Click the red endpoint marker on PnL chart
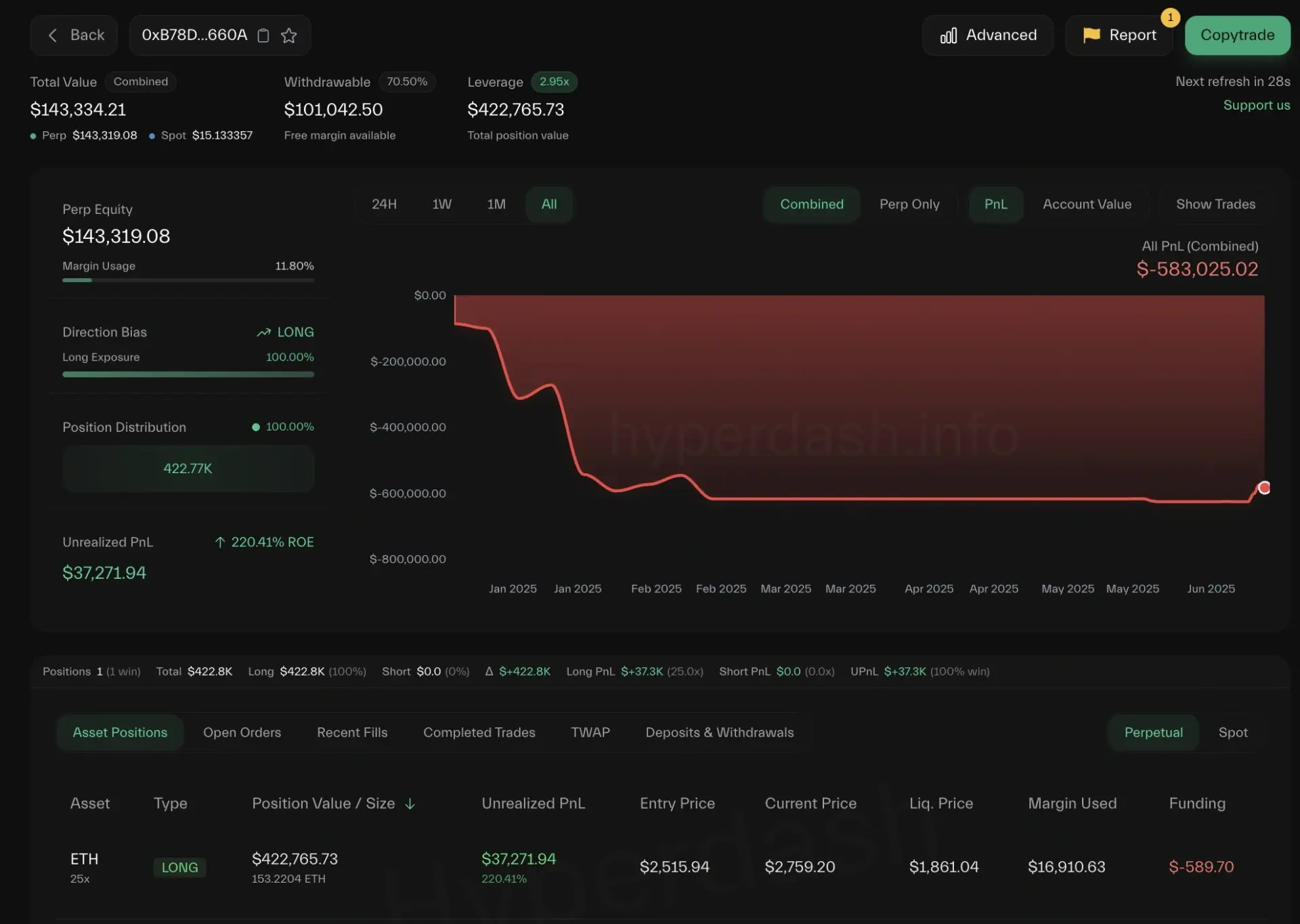The width and height of the screenshot is (1300, 924). pos(1263,488)
